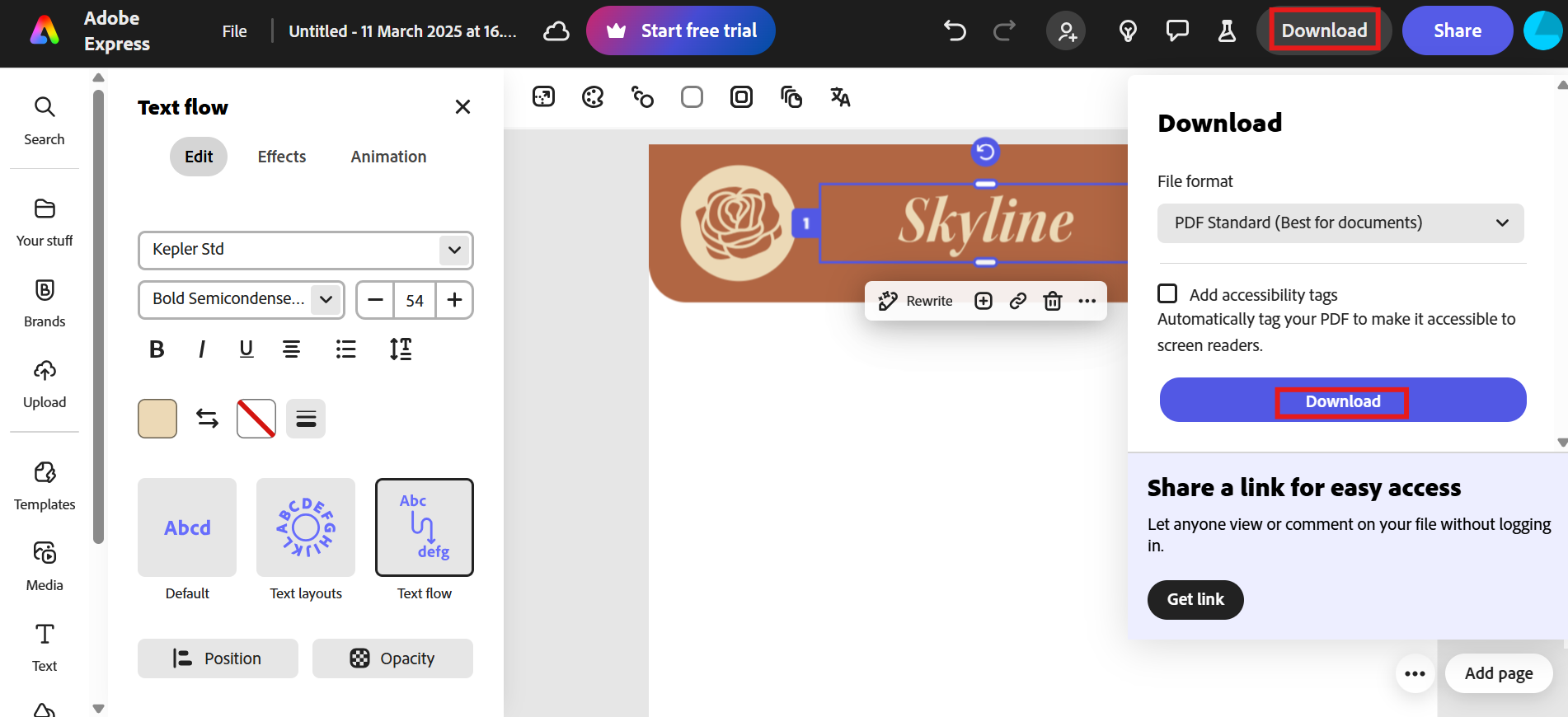Image resolution: width=1568 pixels, height=717 pixels.
Task: Open the Translate tool in toolbar
Action: [x=840, y=97]
